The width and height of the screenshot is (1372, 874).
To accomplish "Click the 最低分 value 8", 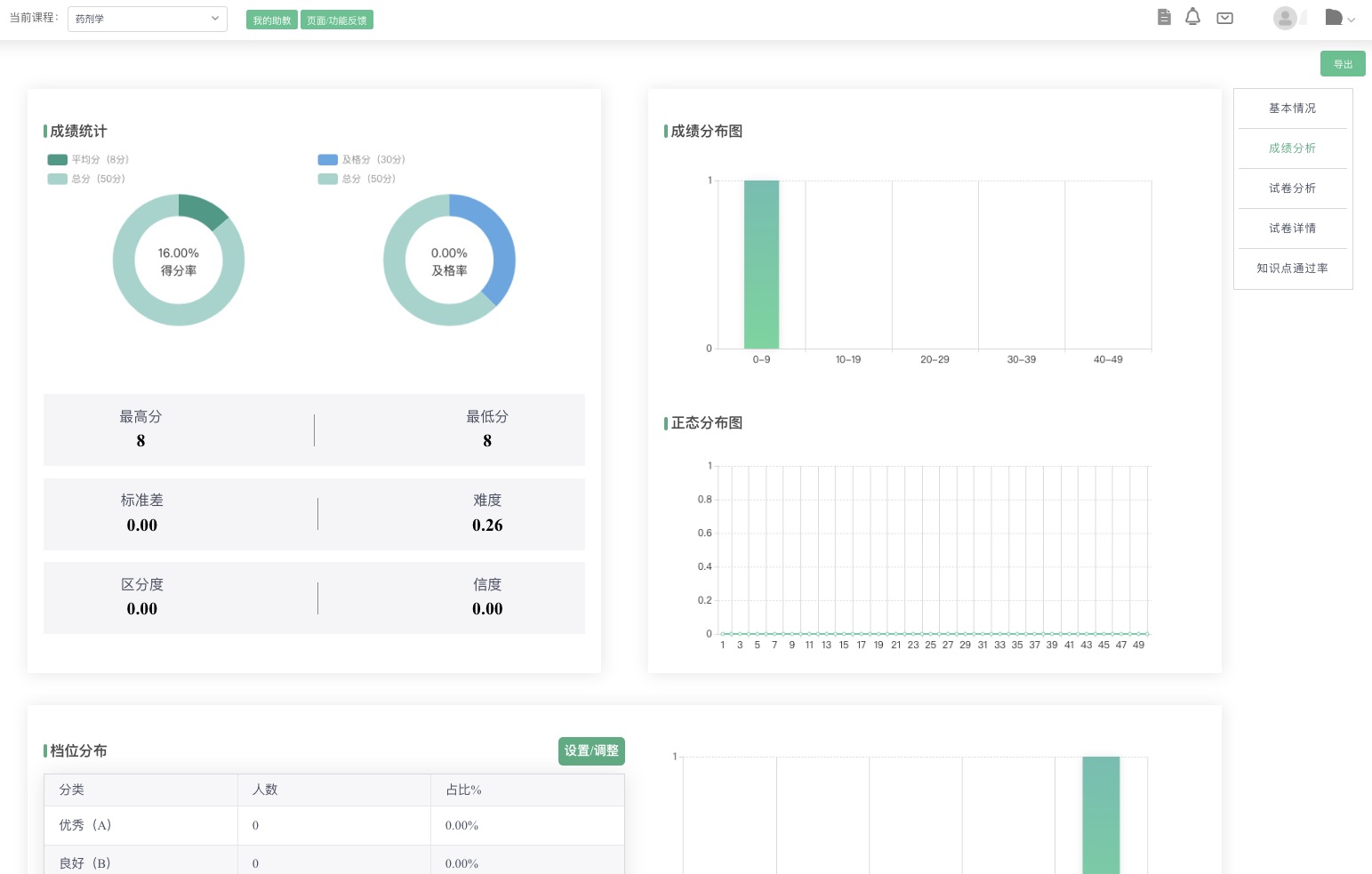I will [x=487, y=441].
